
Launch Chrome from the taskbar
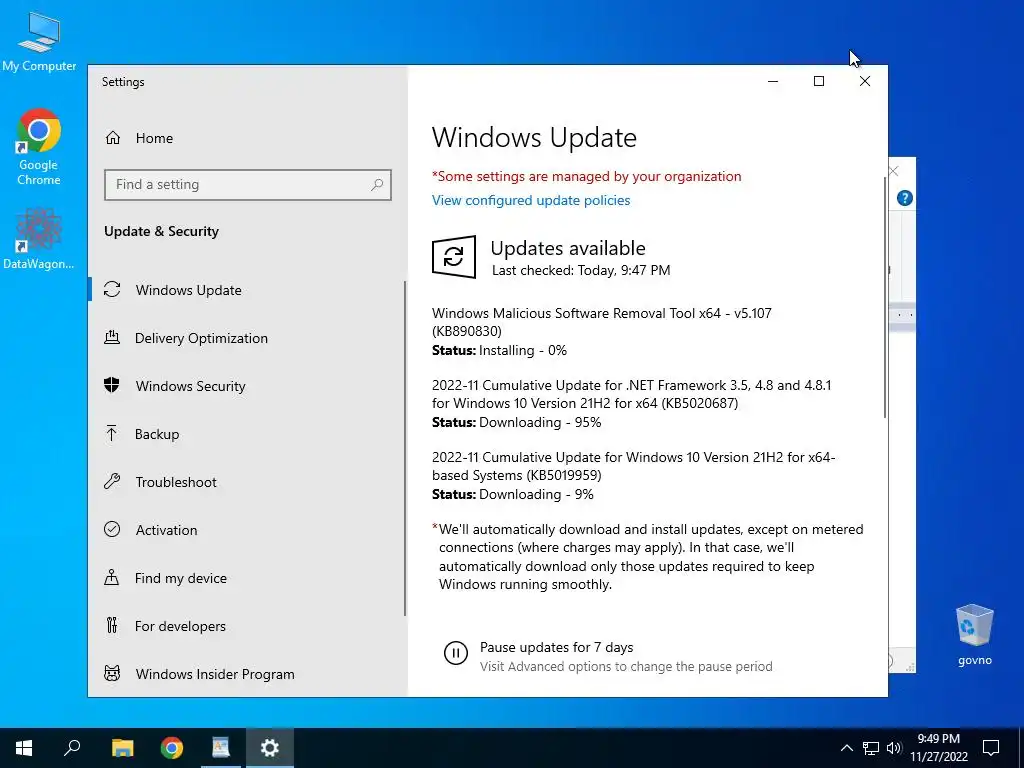pos(172,748)
